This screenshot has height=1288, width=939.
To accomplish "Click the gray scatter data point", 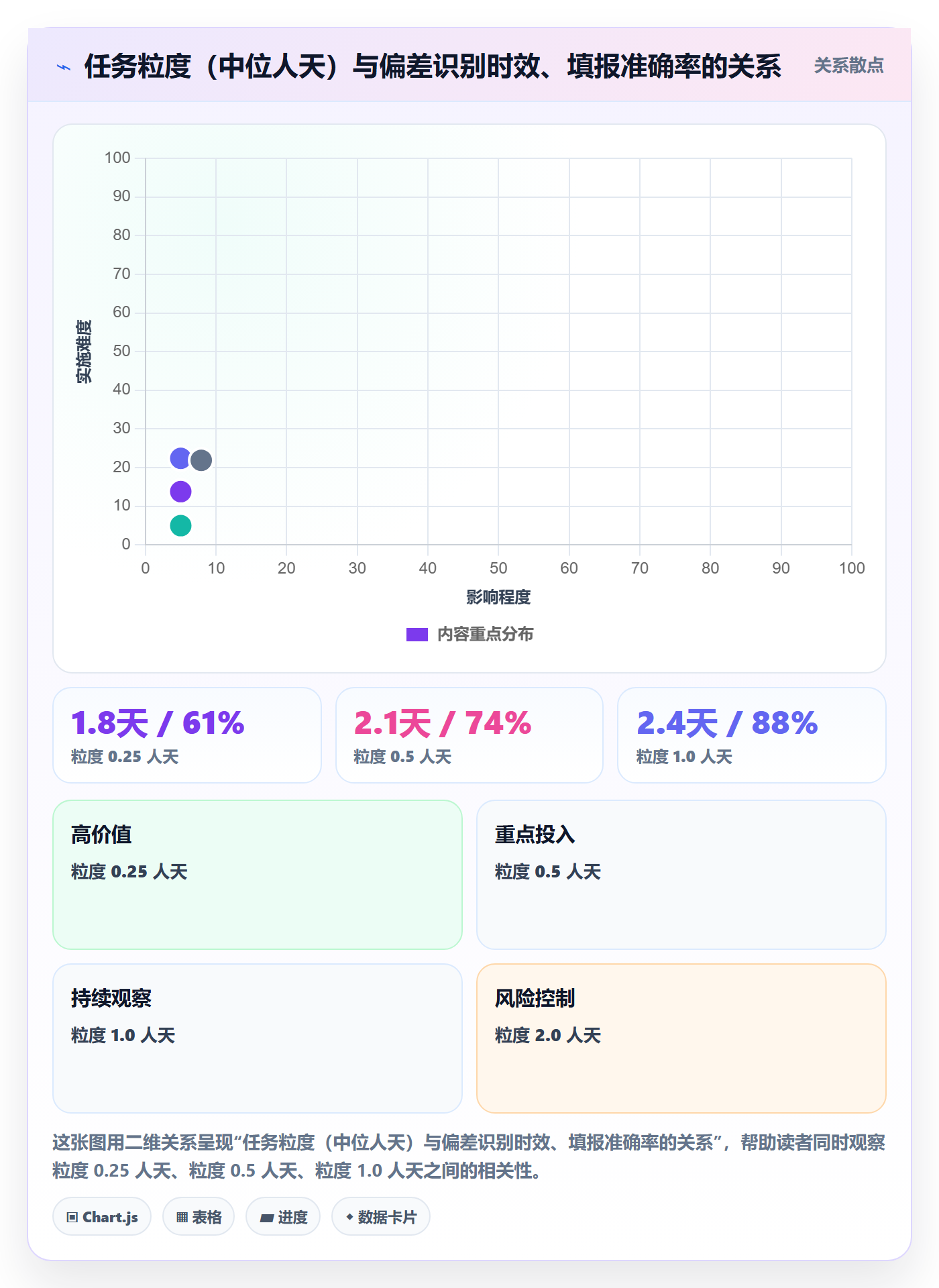I will click(201, 460).
